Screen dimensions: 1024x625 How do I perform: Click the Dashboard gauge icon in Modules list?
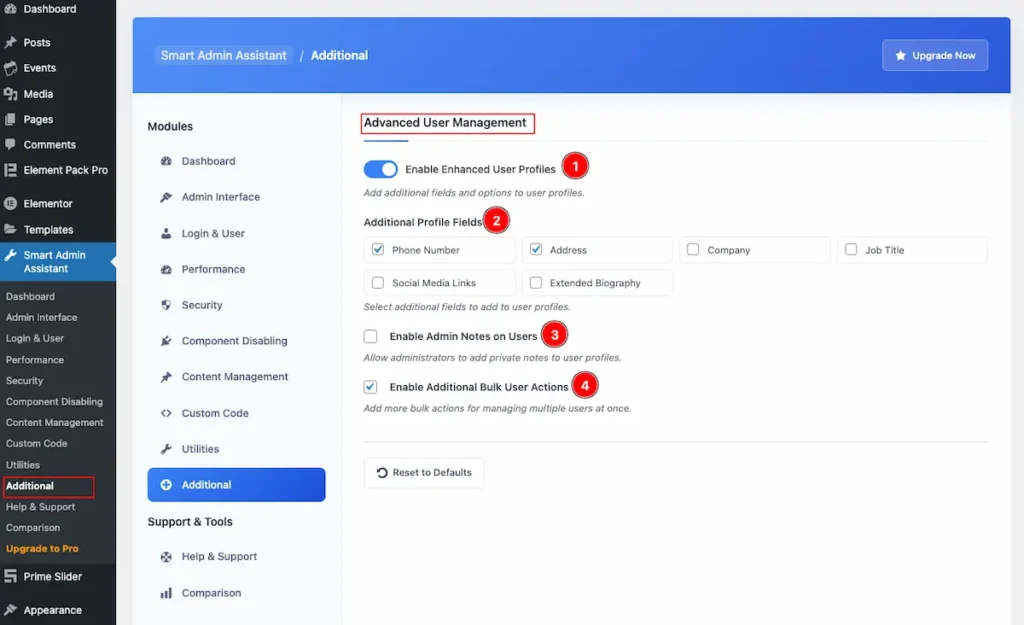point(167,161)
